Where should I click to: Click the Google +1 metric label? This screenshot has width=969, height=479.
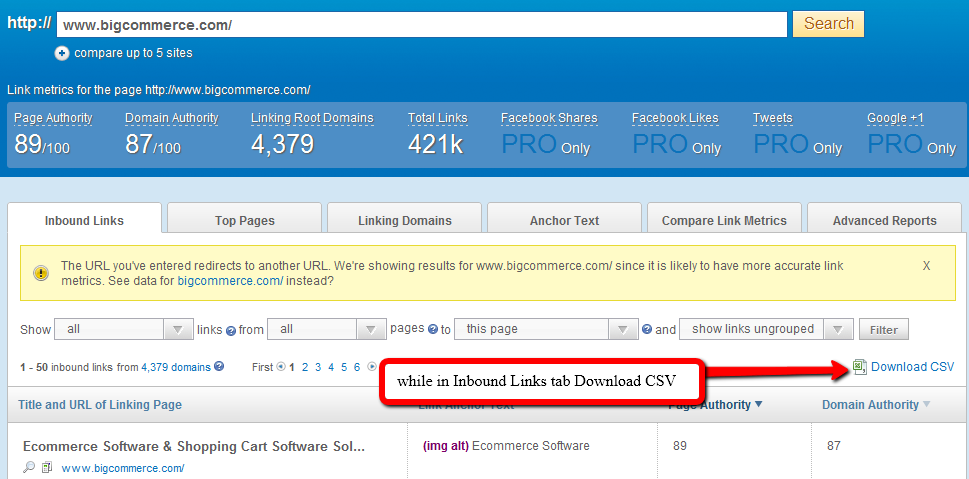tap(895, 118)
